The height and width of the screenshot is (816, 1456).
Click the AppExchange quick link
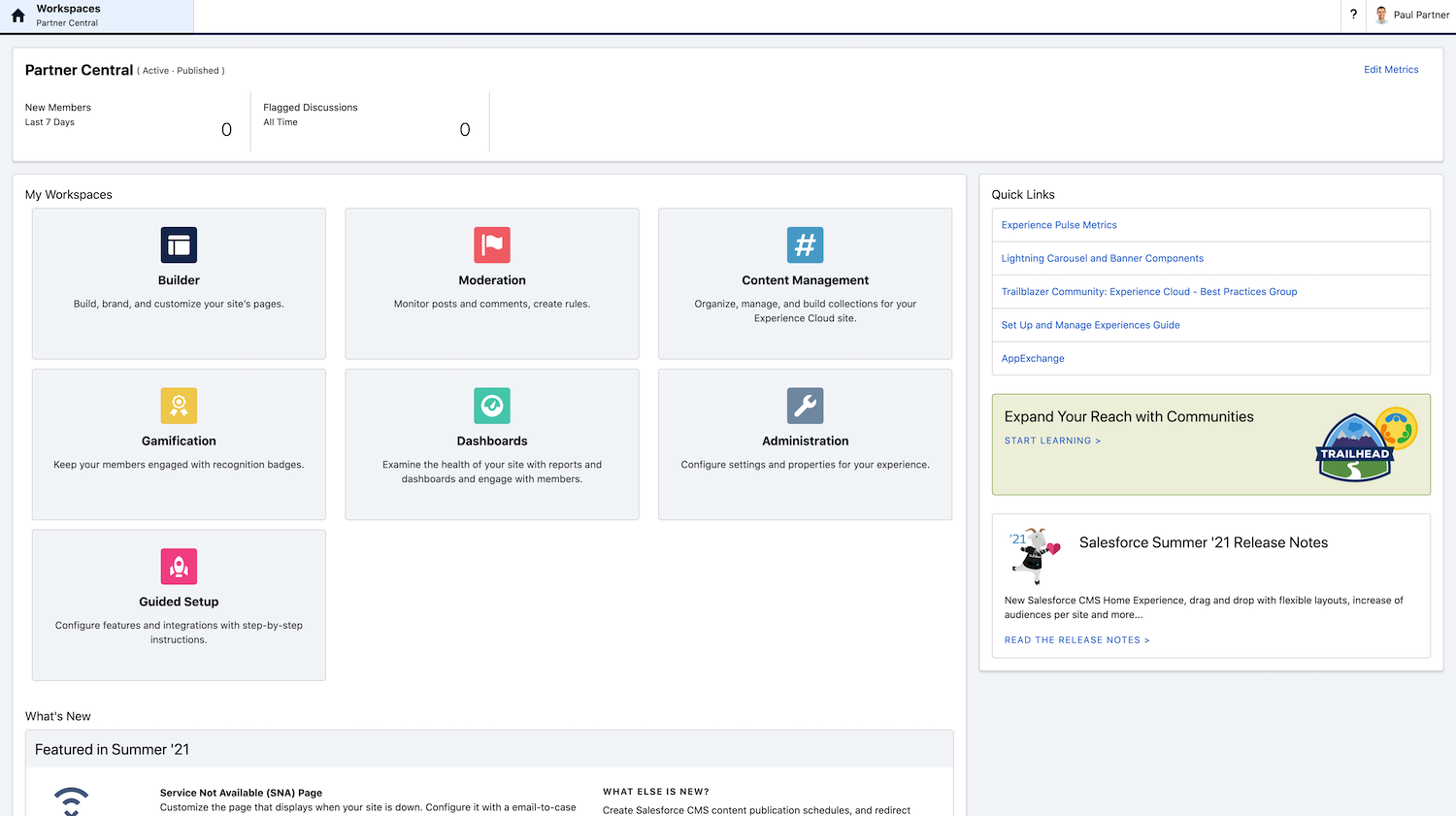(x=1033, y=359)
